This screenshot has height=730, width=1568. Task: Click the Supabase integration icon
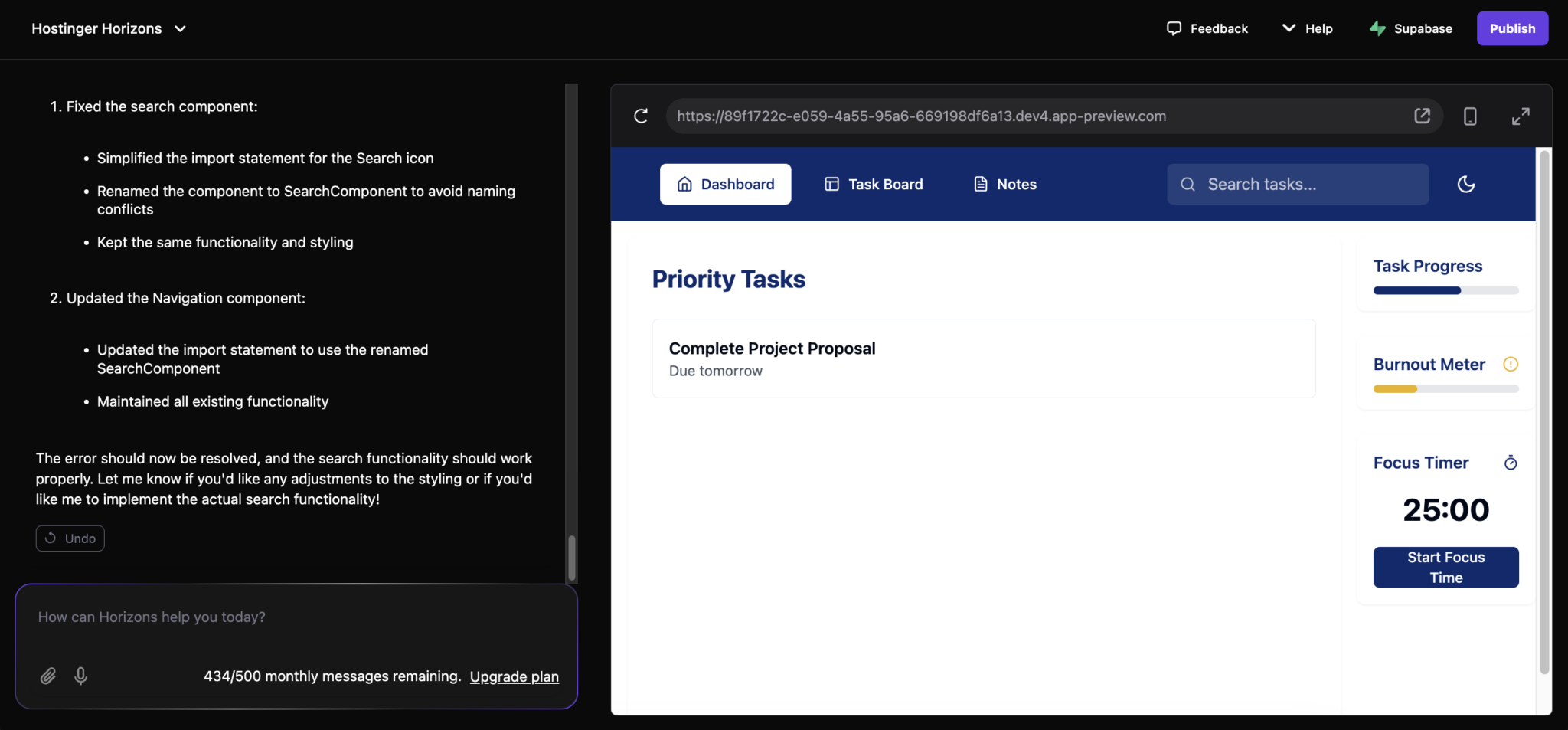coord(1377,28)
